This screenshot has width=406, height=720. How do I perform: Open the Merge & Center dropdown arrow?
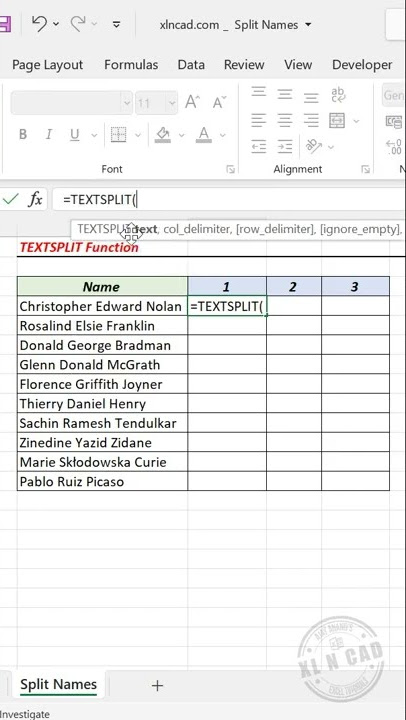(356, 121)
